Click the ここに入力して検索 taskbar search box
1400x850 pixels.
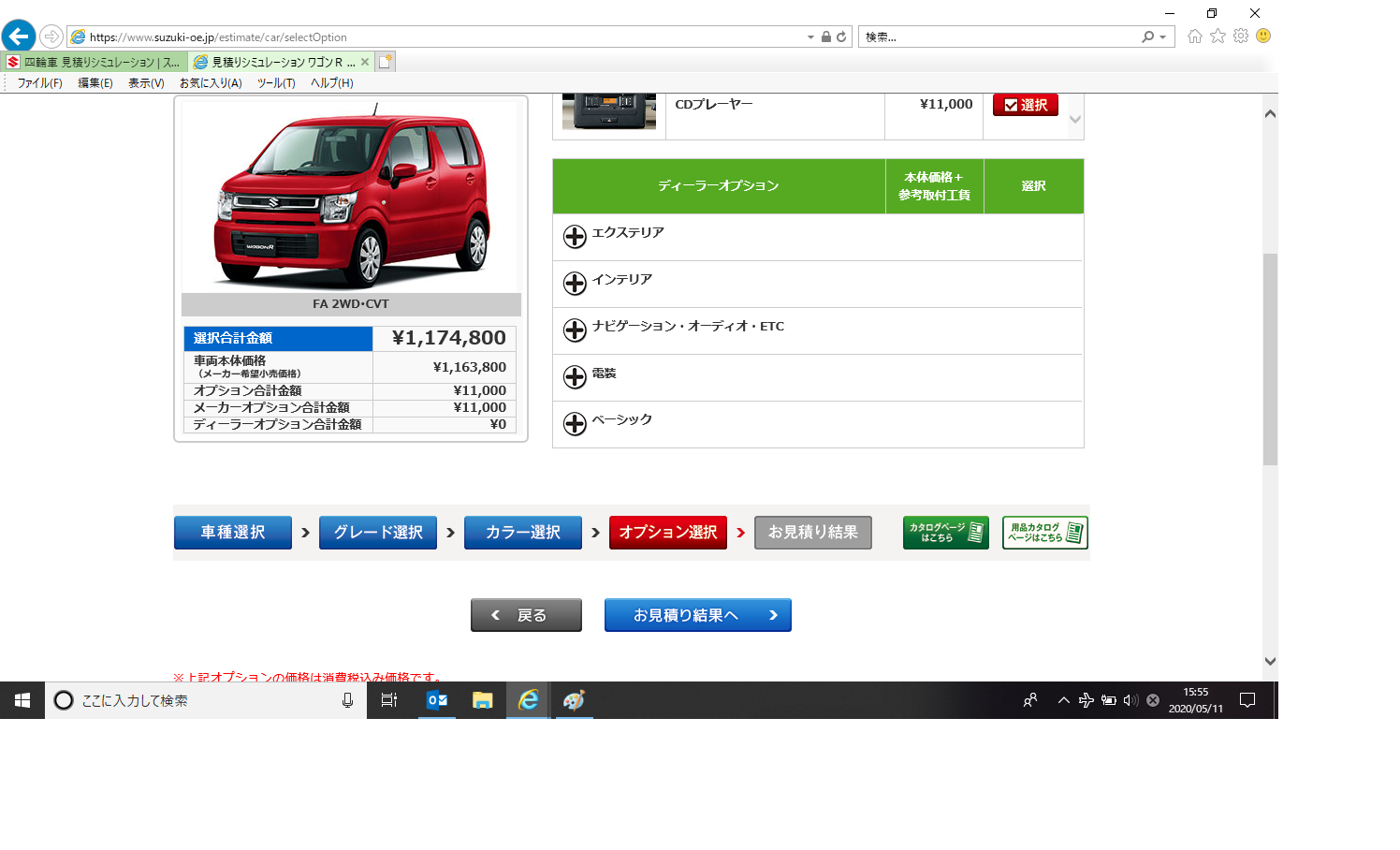204,700
